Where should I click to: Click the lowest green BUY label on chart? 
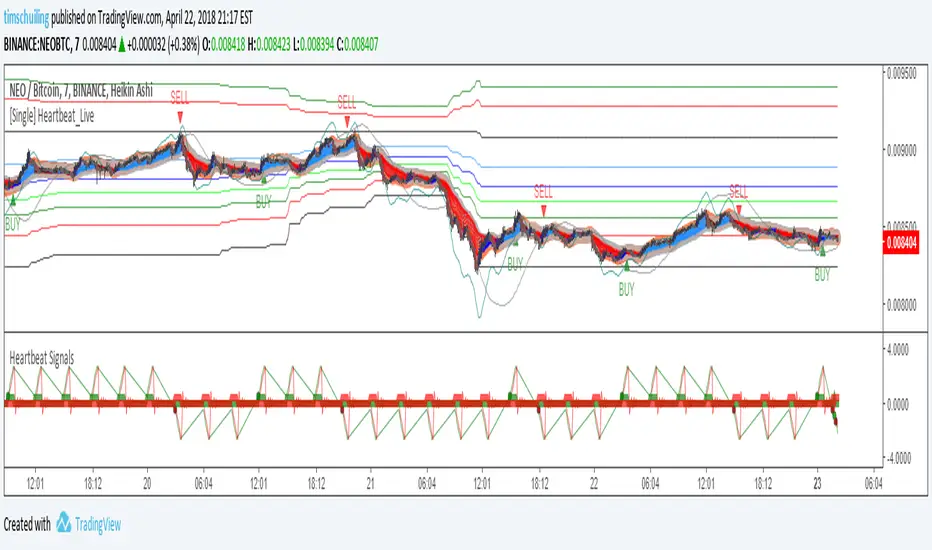pyautogui.click(x=626, y=289)
